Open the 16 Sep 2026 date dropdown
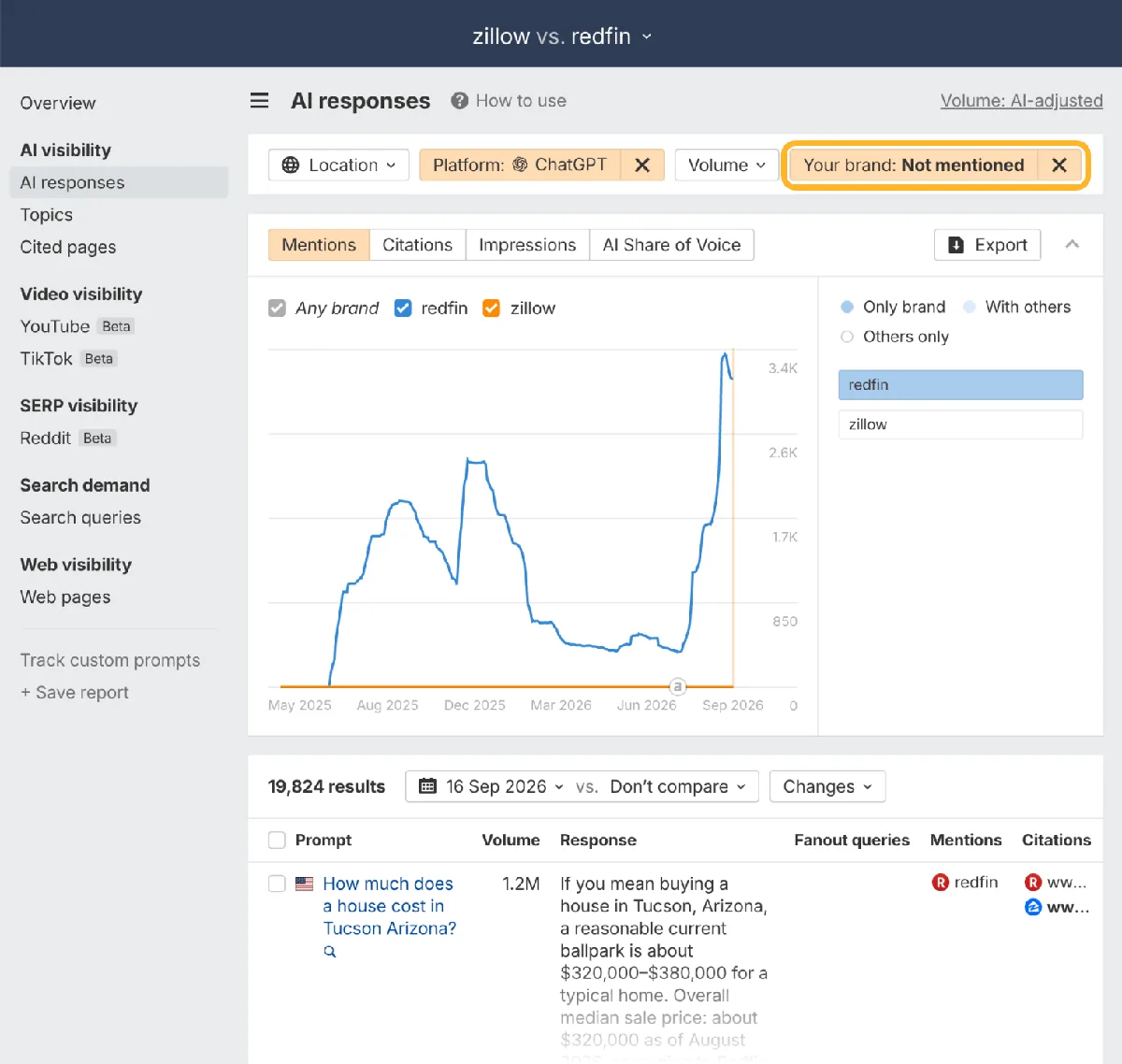This screenshot has height=1064, width=1122. [491, 786]
